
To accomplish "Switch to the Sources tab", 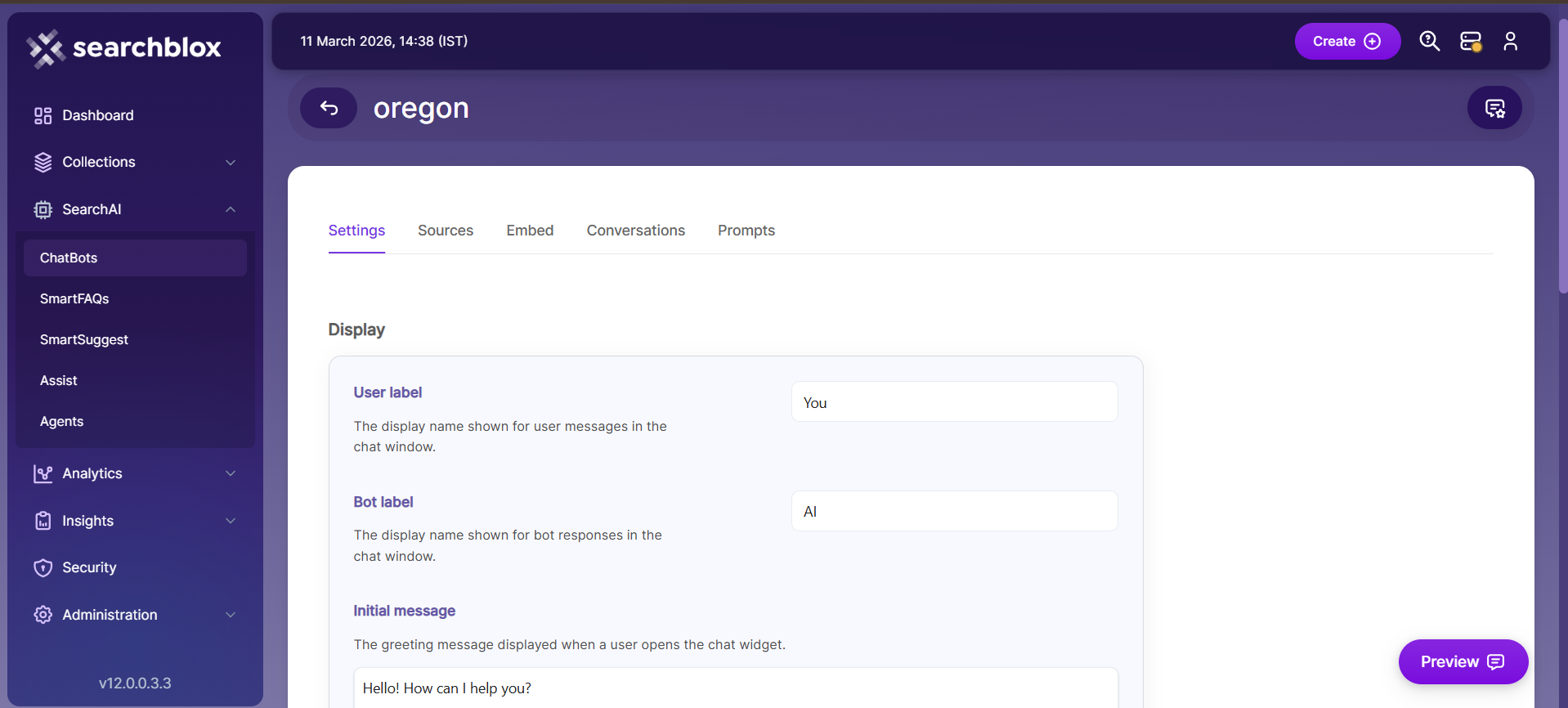I will [x=446, y=231].
